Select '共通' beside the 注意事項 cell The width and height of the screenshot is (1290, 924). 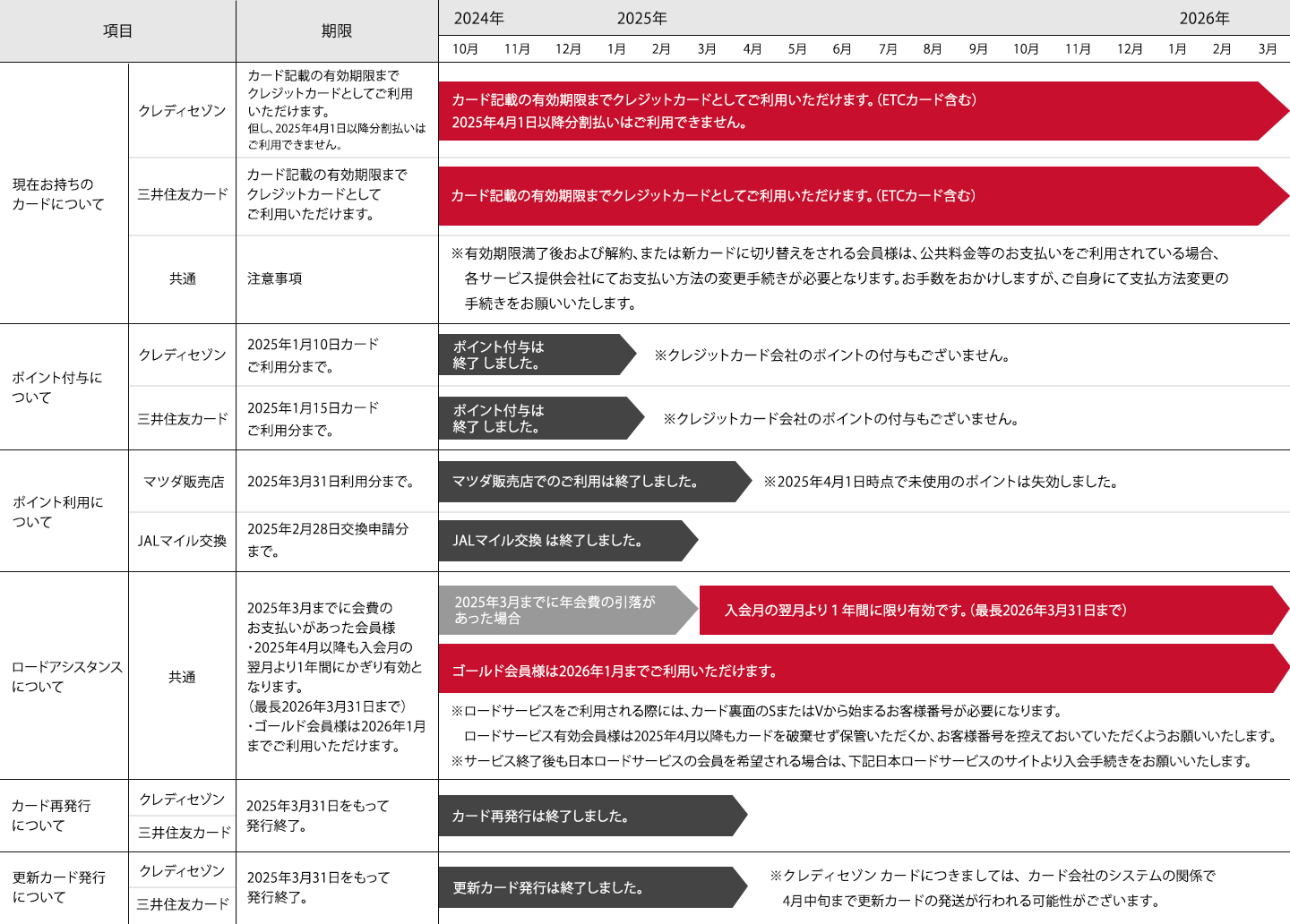click(x=183, y=279)
